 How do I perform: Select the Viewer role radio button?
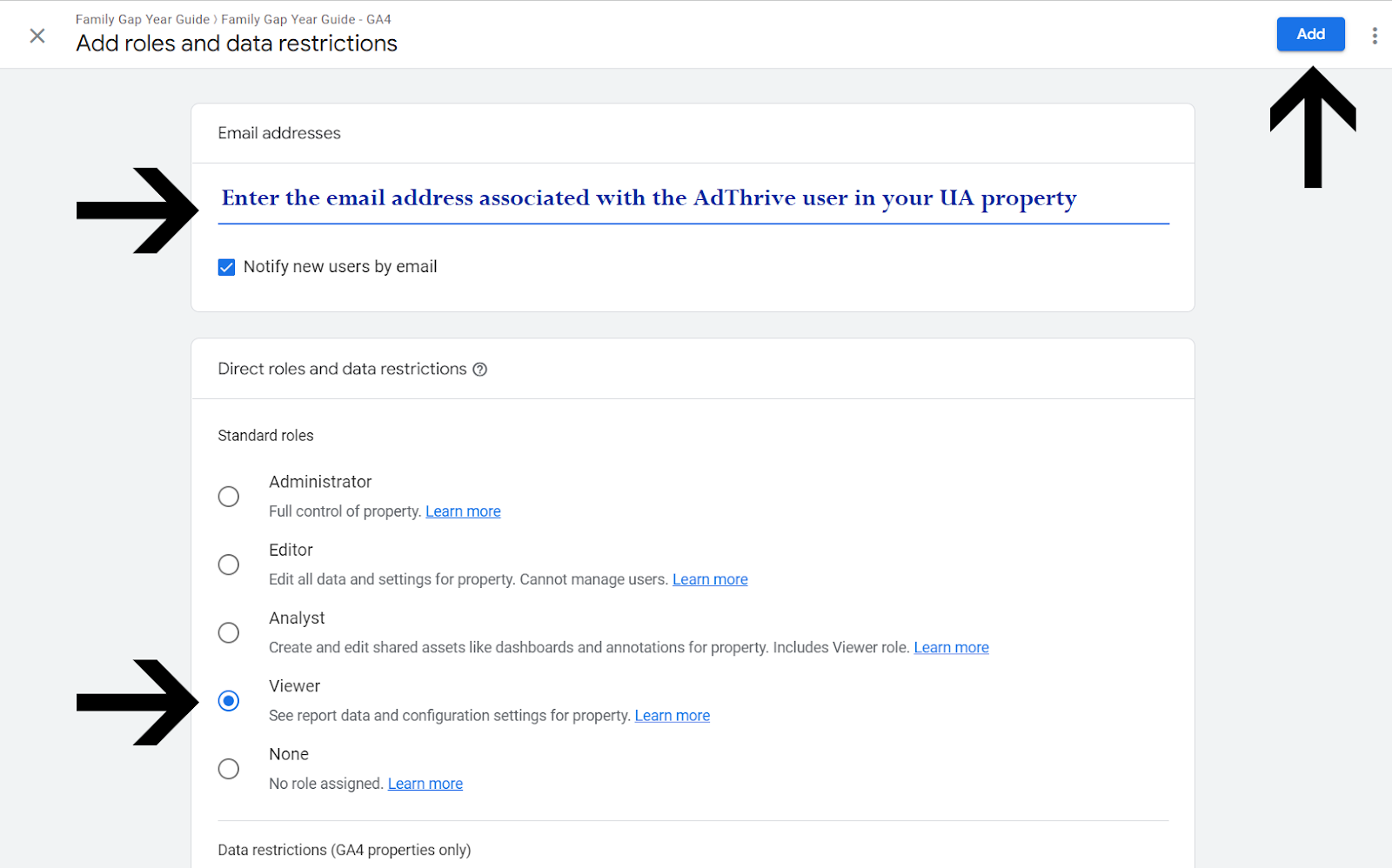click(x=229, y=701)
